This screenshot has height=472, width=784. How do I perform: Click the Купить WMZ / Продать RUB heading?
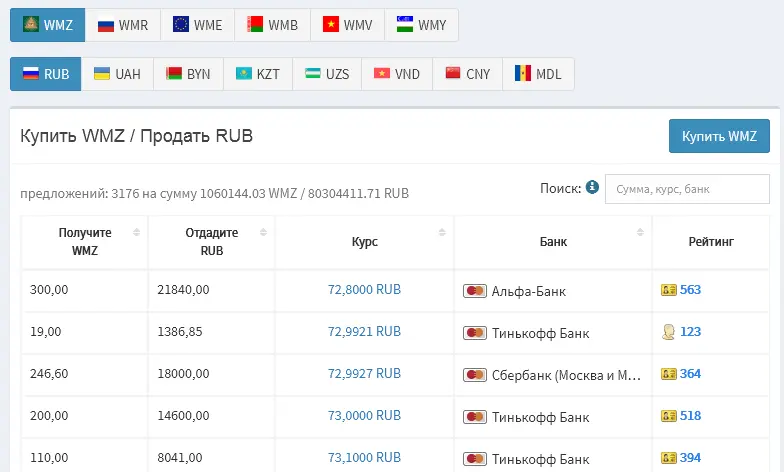tap(136, 136)
